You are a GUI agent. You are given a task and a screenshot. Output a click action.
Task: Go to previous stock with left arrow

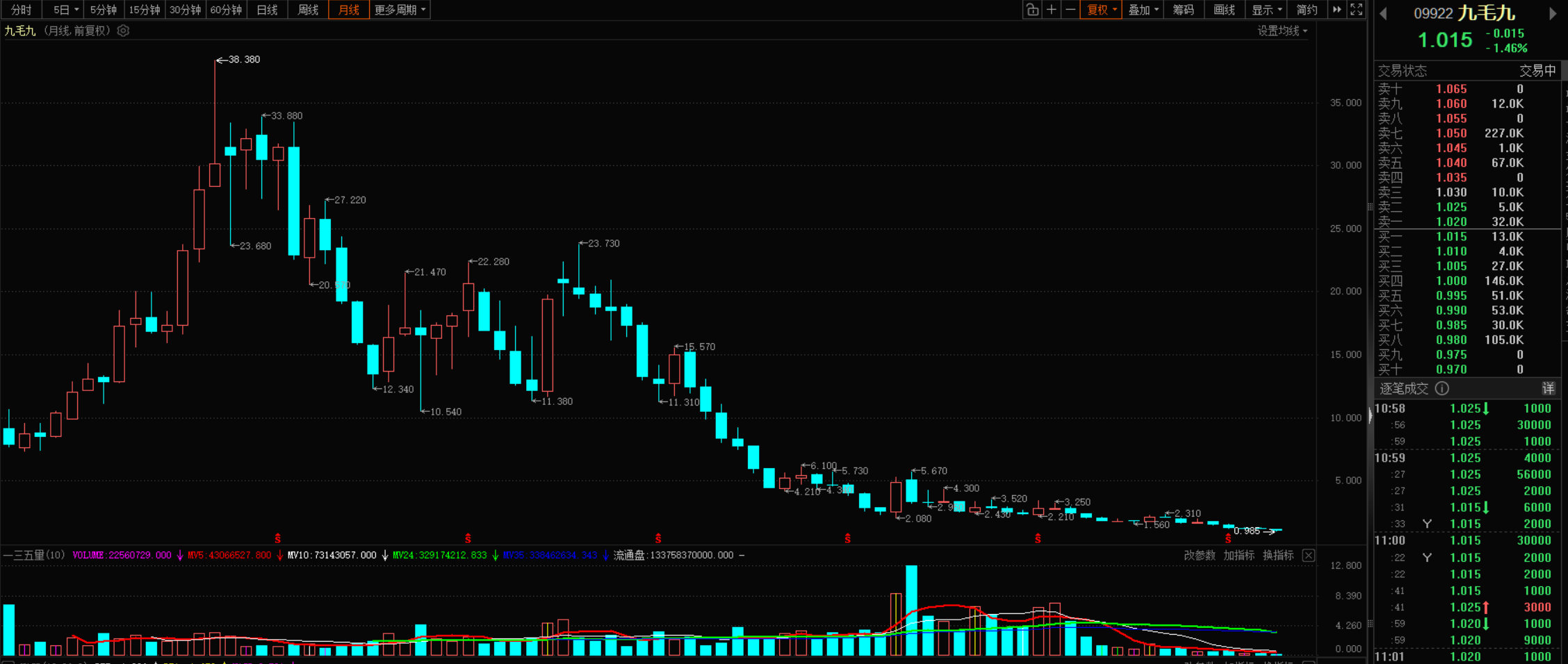pos(1383,14)
